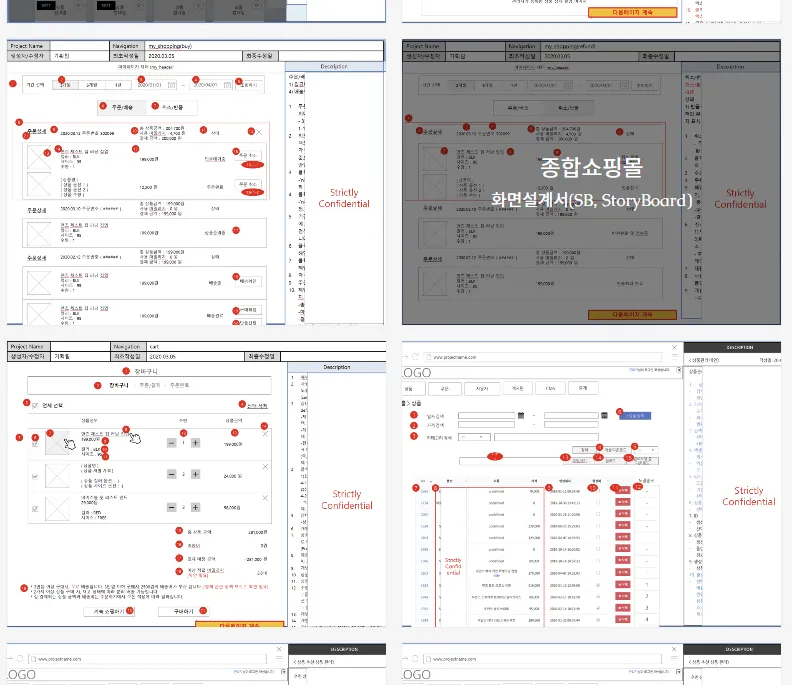This screenshot has width=792, height=685.
Task: Toggle checkbox of second cart item
Action: pyautogui.click(x=35, y=476)
